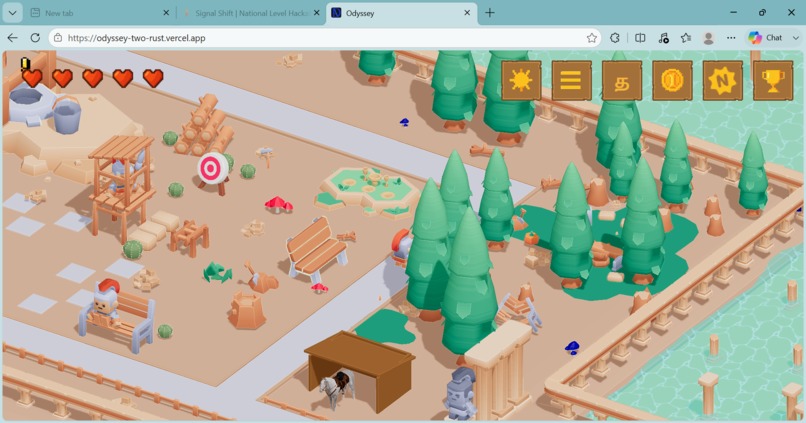Click the stacked log pile
The height and width of the screenshot is (423, 806).
click(205, 126)
